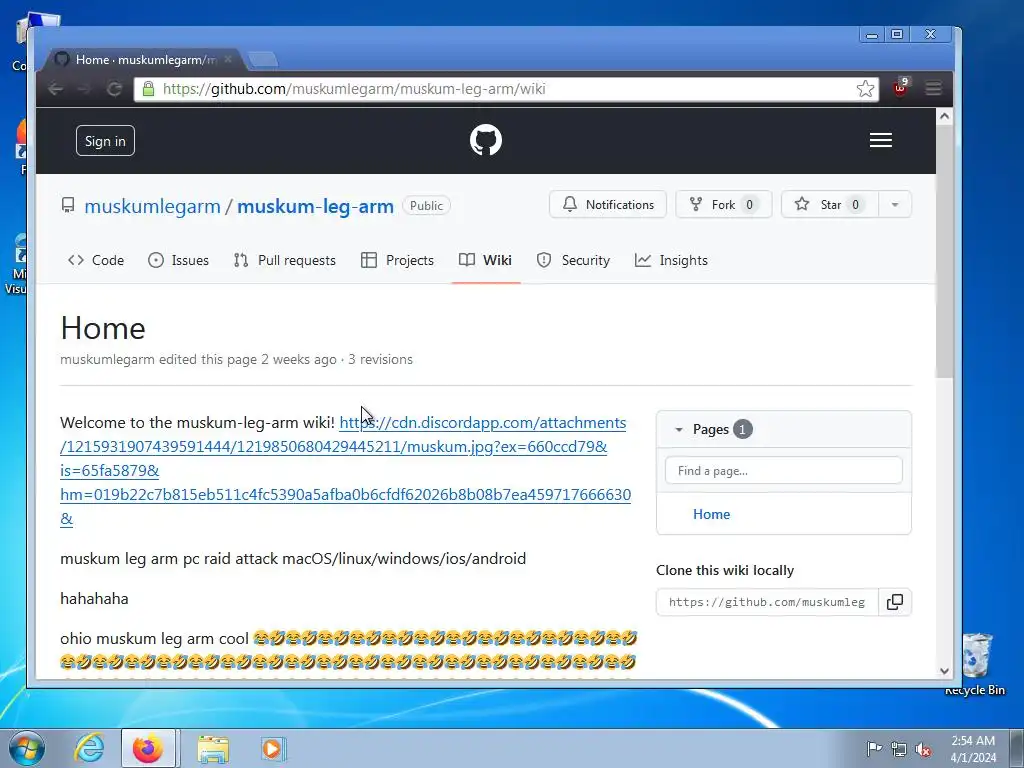
Task: Open the Home page link in sidebar
Action: 711,514
